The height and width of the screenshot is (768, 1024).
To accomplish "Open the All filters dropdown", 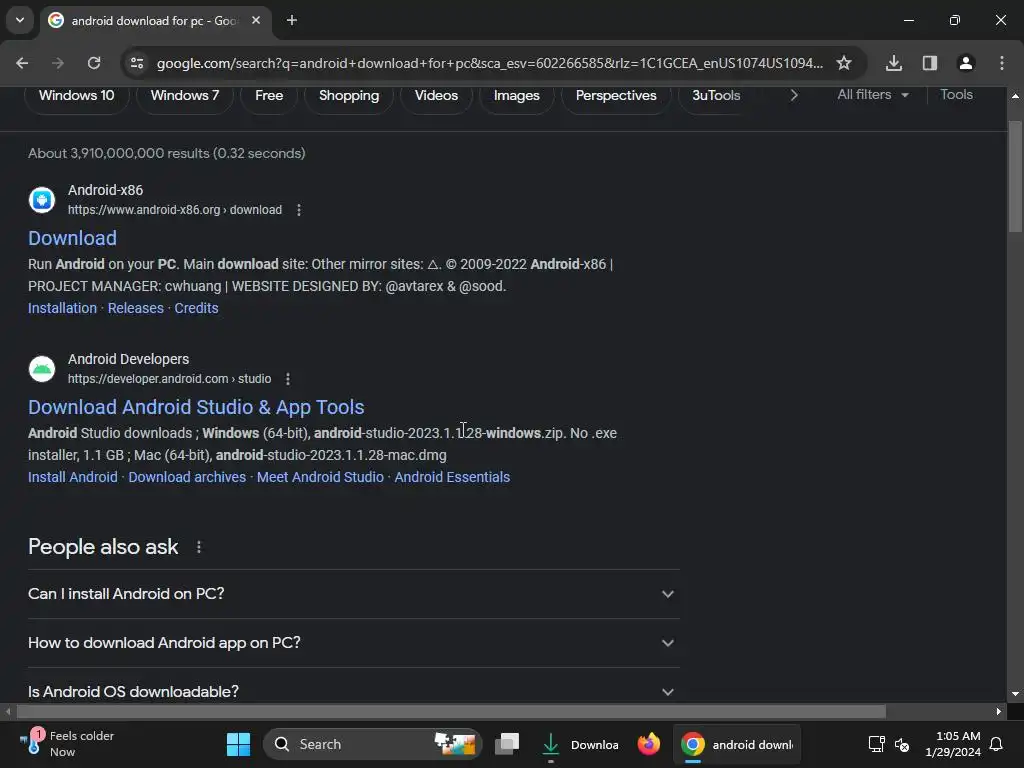I will pyautogui.click(x=873, y=95).
